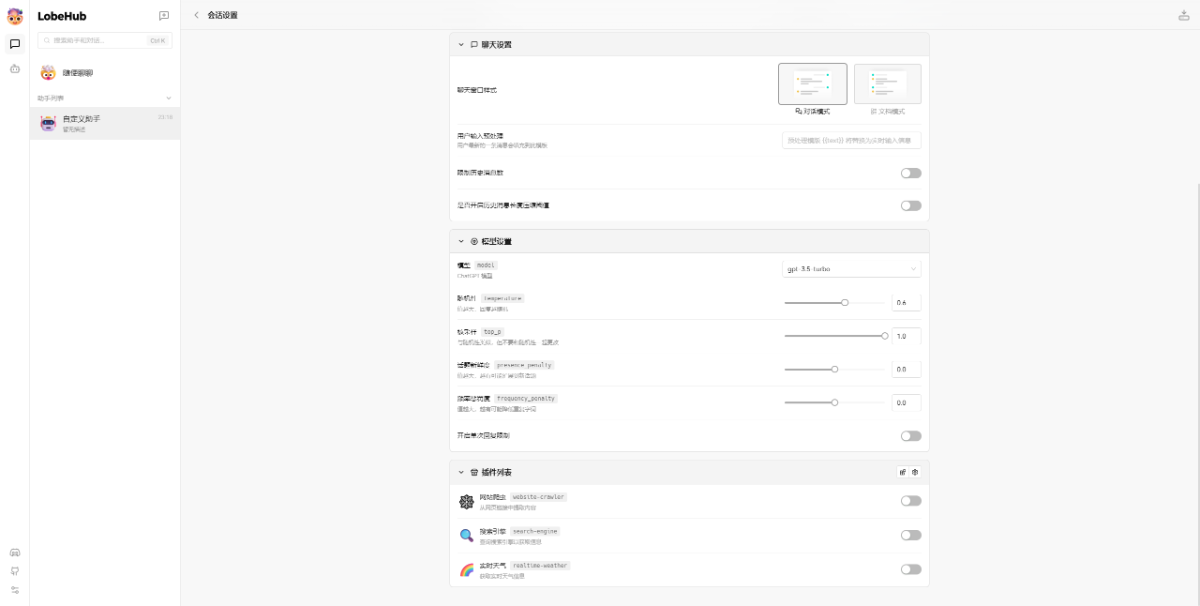The width and height of the screenshot is (1200, 606).
Task: Choose the 对话模式 chat window style
Action: tap(812, 85)
